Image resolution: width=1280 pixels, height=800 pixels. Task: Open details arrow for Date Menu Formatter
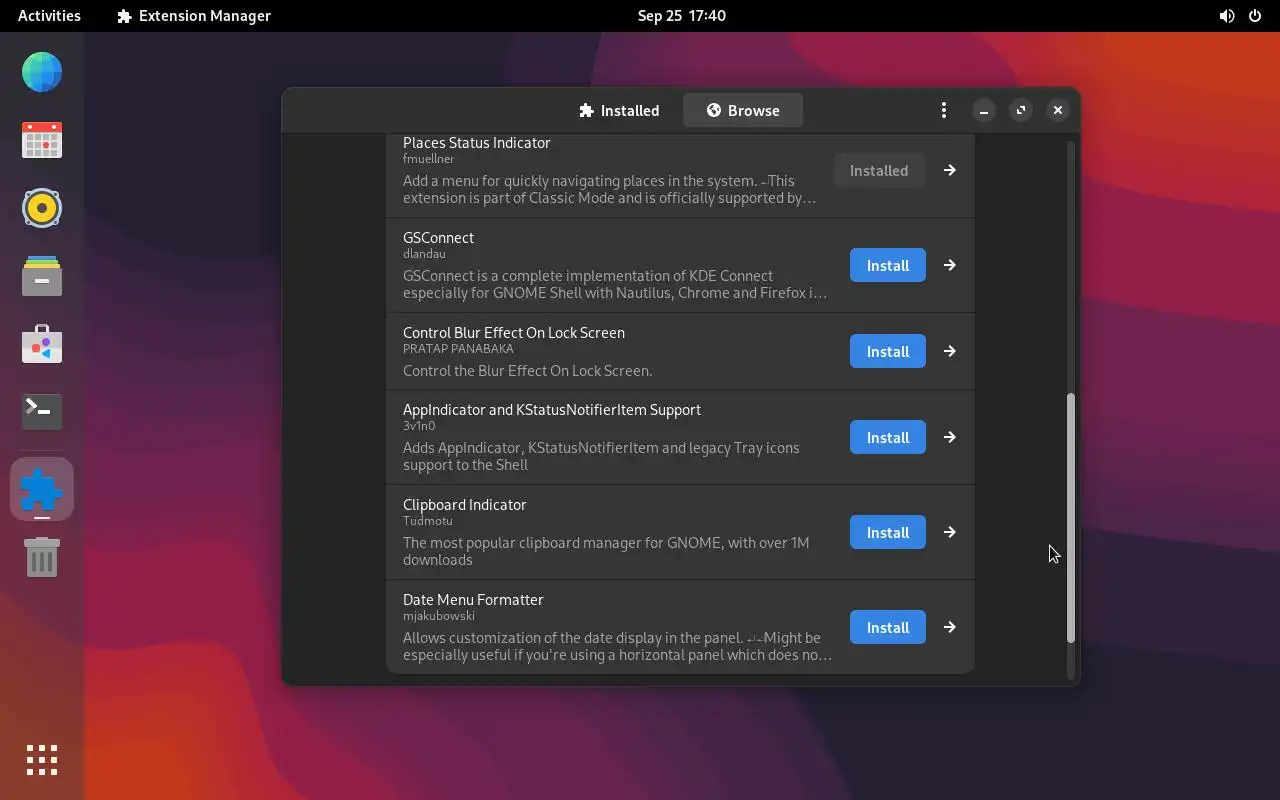tap(950, 627)
